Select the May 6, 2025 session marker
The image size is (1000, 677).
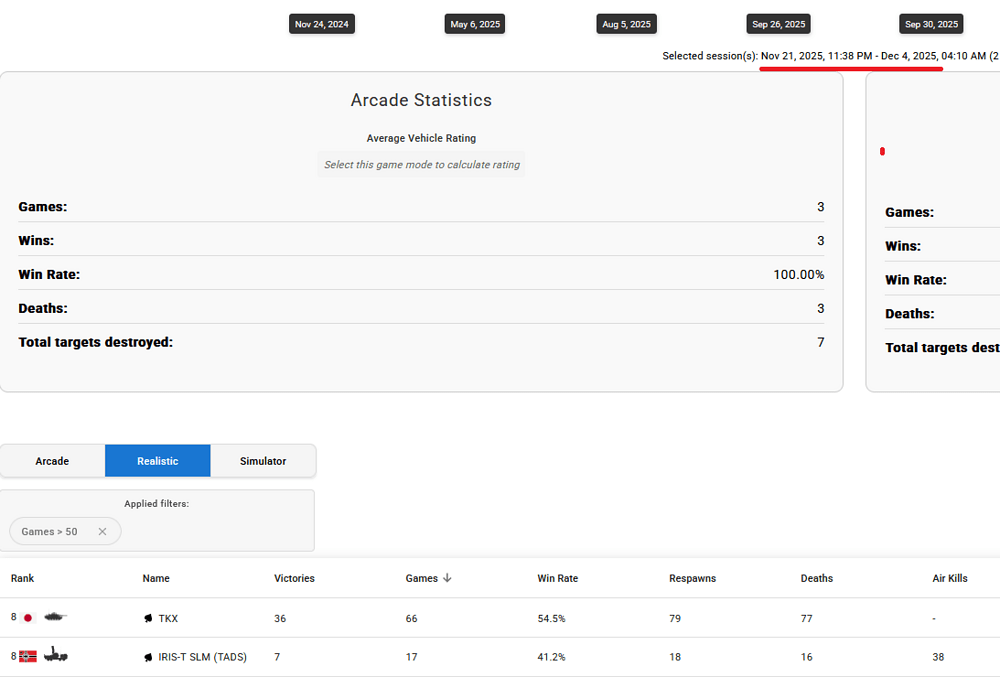coord(475,24)
